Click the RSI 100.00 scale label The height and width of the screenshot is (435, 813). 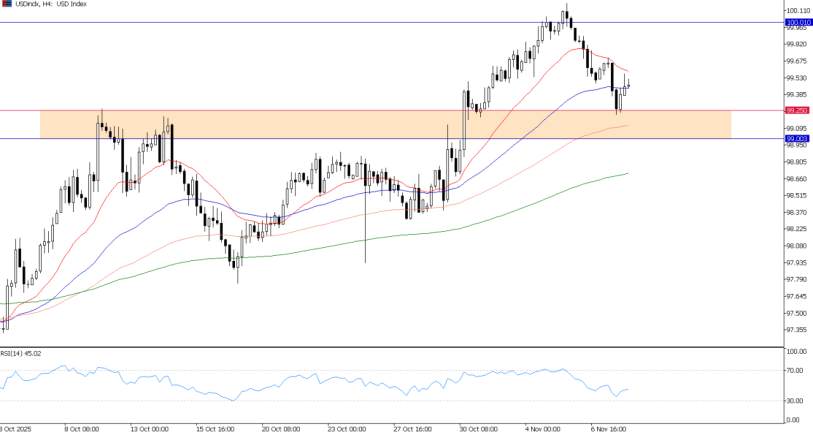coord(796,352)
